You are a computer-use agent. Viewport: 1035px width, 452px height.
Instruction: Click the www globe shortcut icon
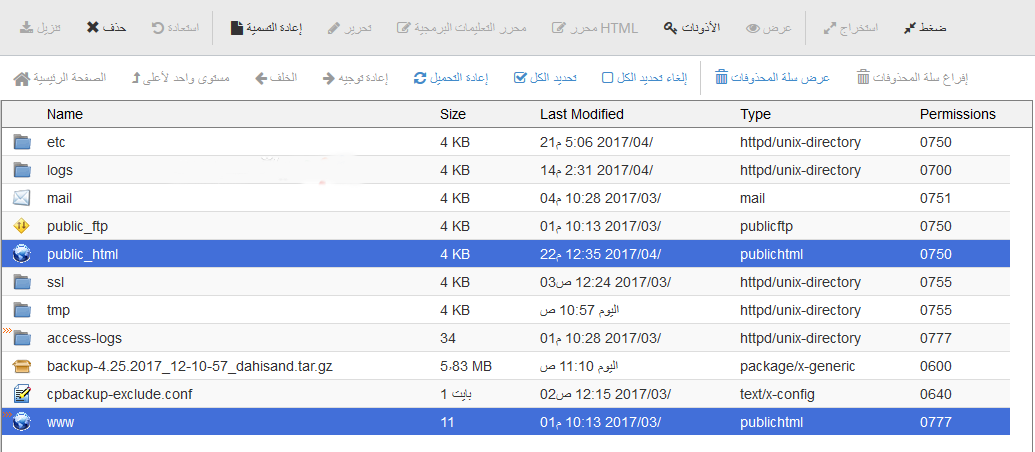(x=22, y=422)
